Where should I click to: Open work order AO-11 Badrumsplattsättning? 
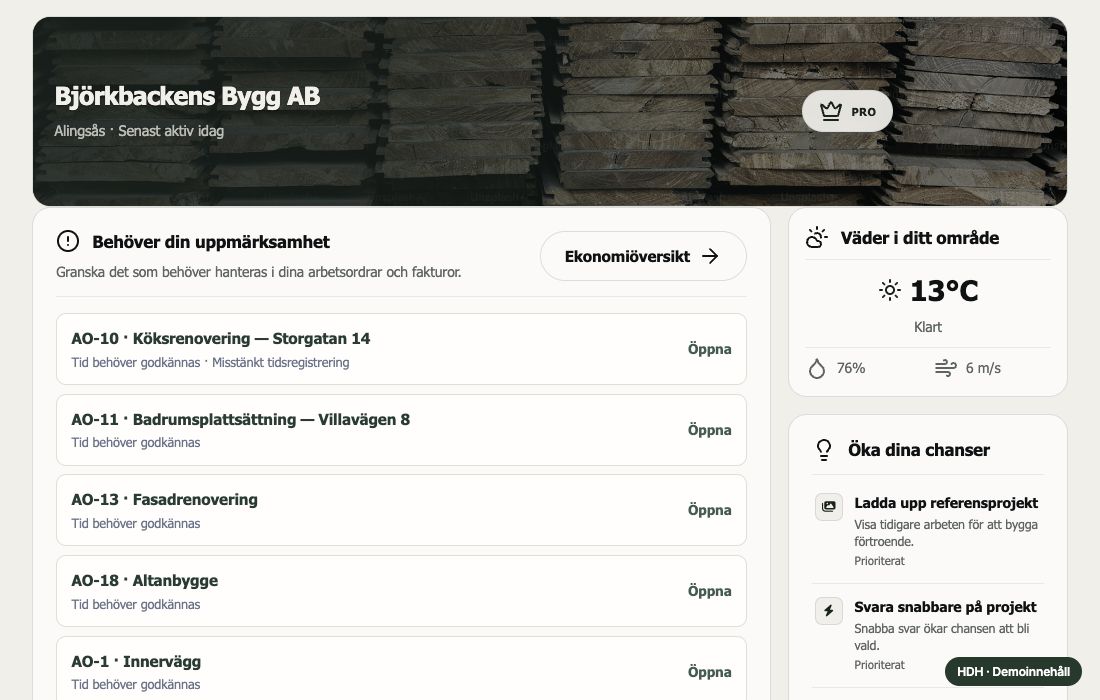tap(709, 430)
